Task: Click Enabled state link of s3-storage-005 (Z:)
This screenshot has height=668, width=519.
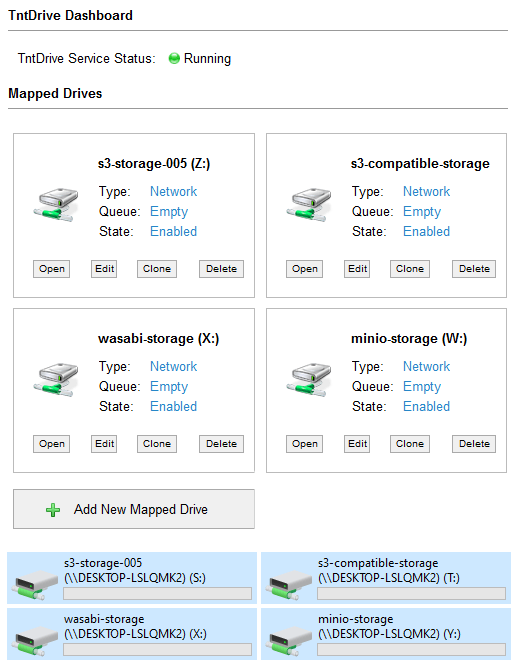Action: click(x=173, y=231)
